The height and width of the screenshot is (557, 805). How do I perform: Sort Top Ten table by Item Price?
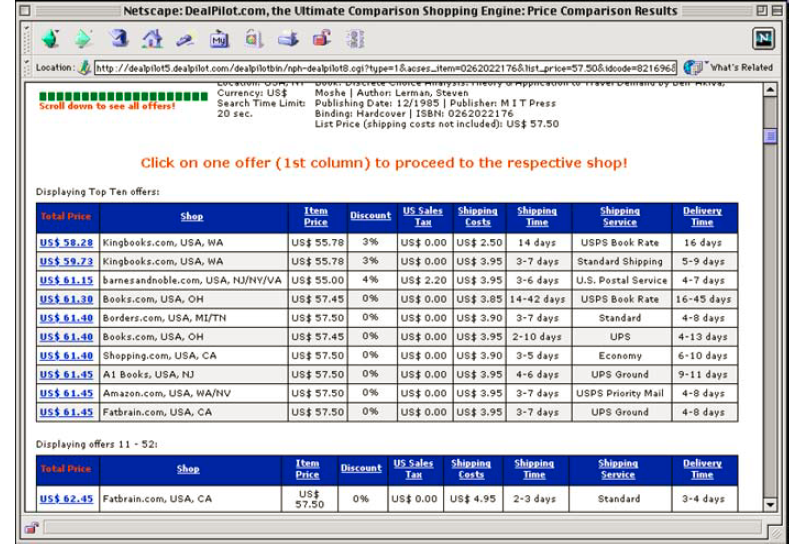coord(316,217)
